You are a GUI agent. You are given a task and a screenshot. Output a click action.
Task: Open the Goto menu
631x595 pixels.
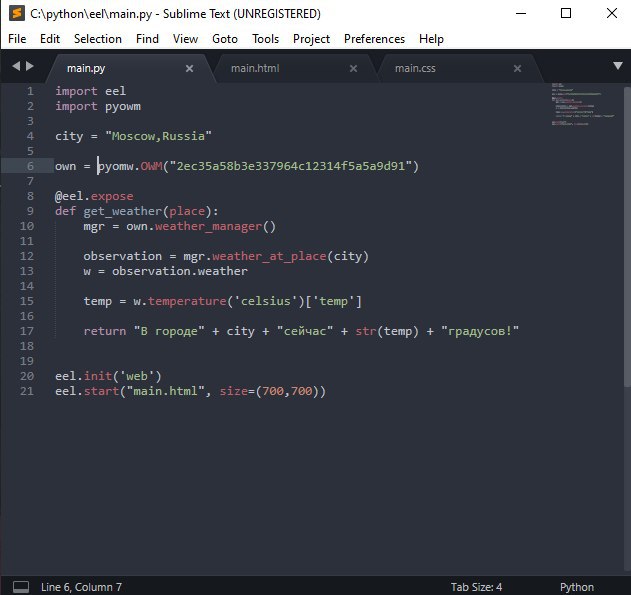(225, 39)
